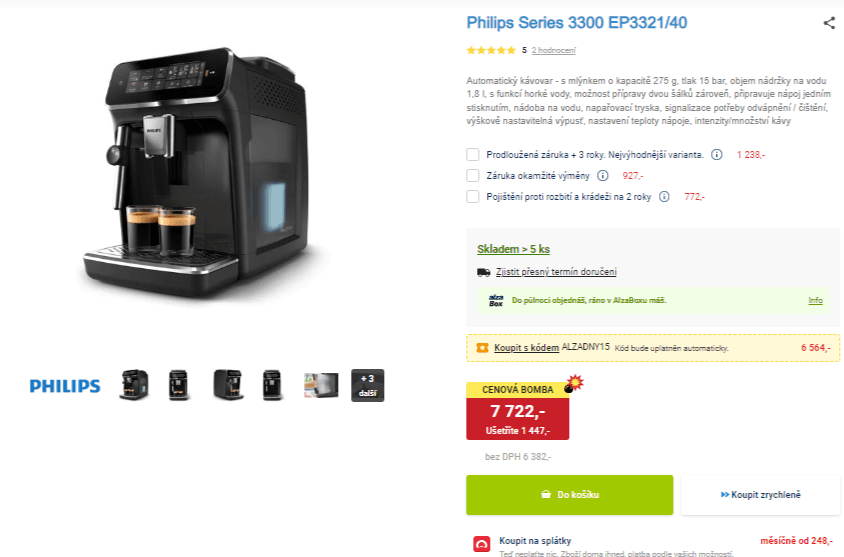Click the Koupit zrychleně button
Image resolution: width=844 pixels, height=557 pixels.
pos(760,495)
